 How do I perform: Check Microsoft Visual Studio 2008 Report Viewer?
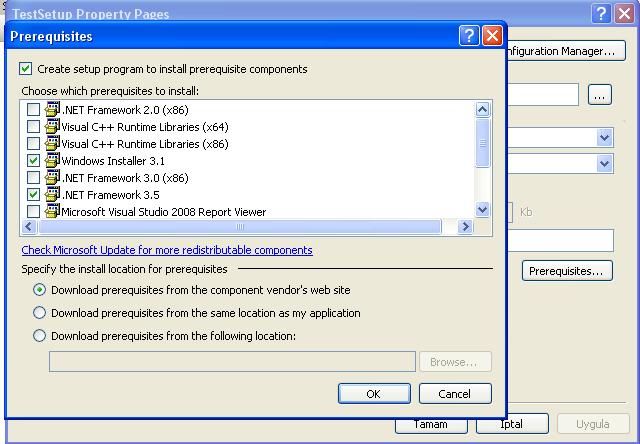(x=33, y=211)
